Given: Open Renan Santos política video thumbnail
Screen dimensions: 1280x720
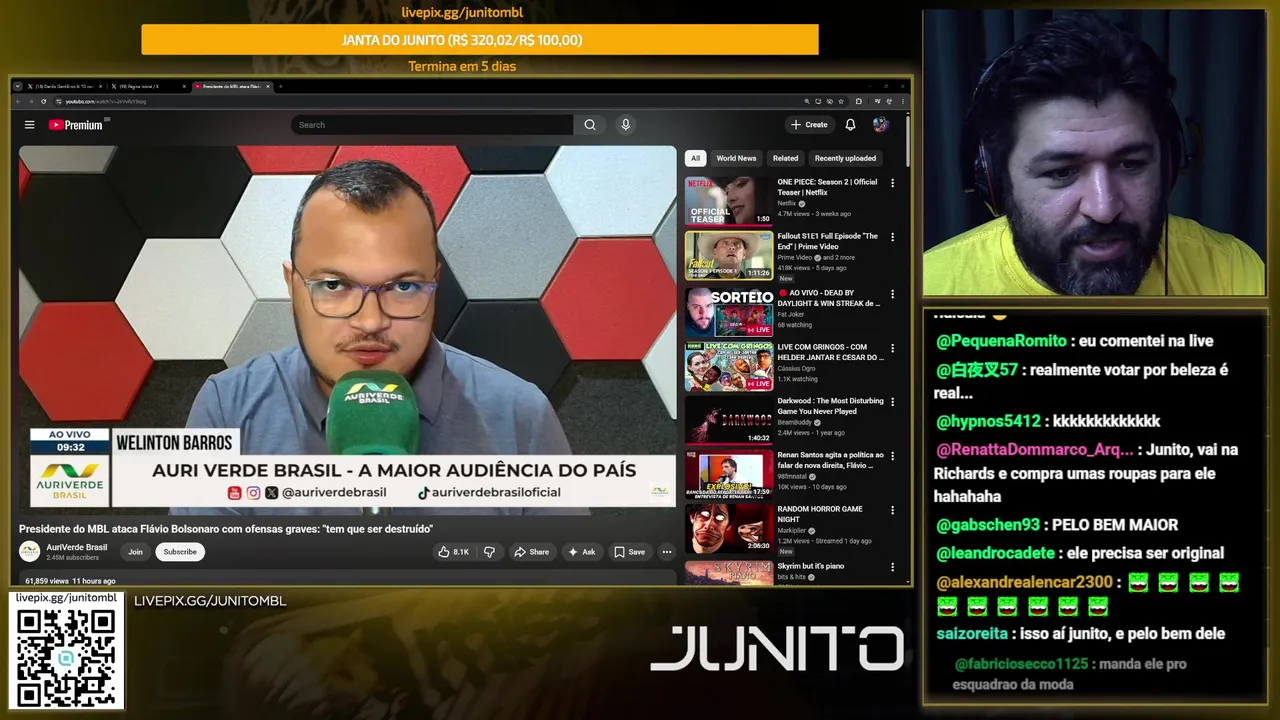Looking at the screenshot, I should coord(729,474).
